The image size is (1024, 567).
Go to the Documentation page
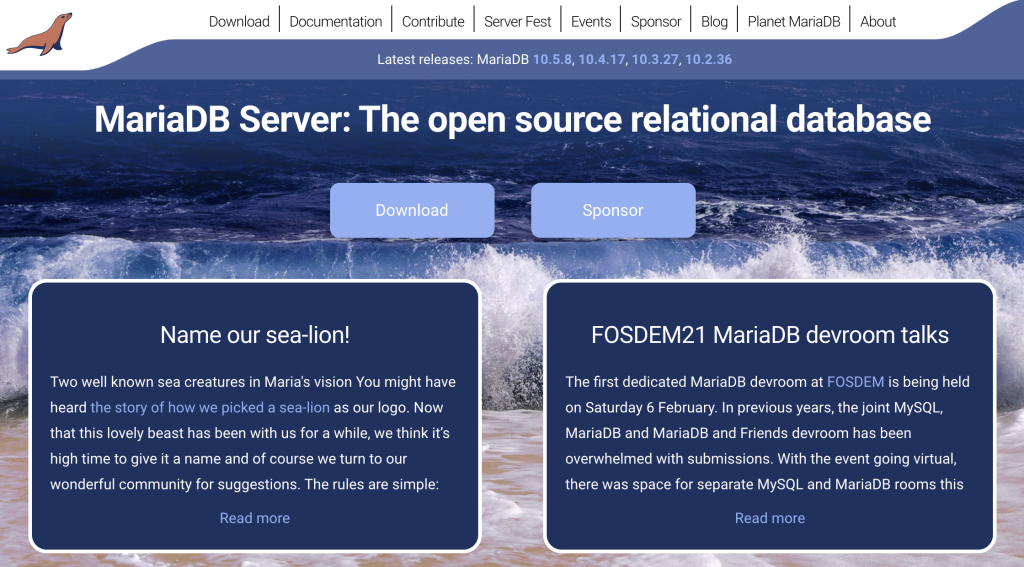335,21
